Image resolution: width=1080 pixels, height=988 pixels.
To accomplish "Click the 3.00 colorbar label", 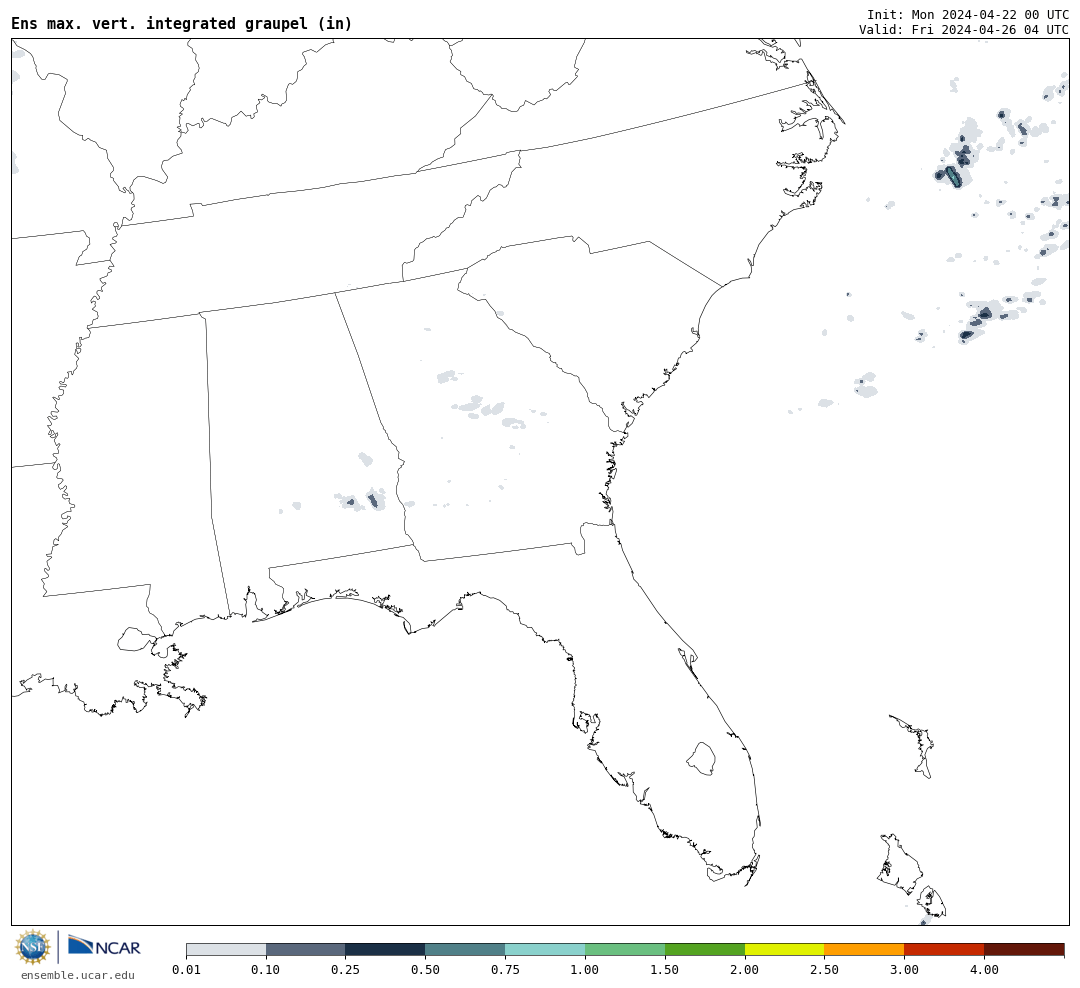I will (904, 970).
